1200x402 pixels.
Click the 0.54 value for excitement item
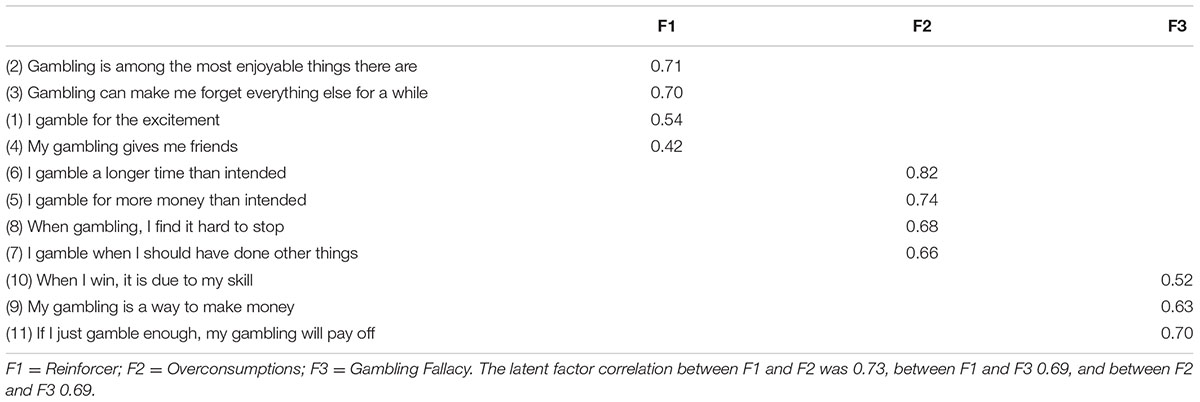pyautogui.click(x=665, y=120)
